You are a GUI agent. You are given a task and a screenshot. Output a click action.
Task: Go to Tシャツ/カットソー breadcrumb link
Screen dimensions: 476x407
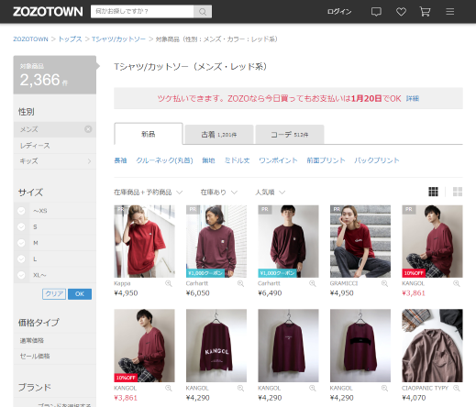119,39
